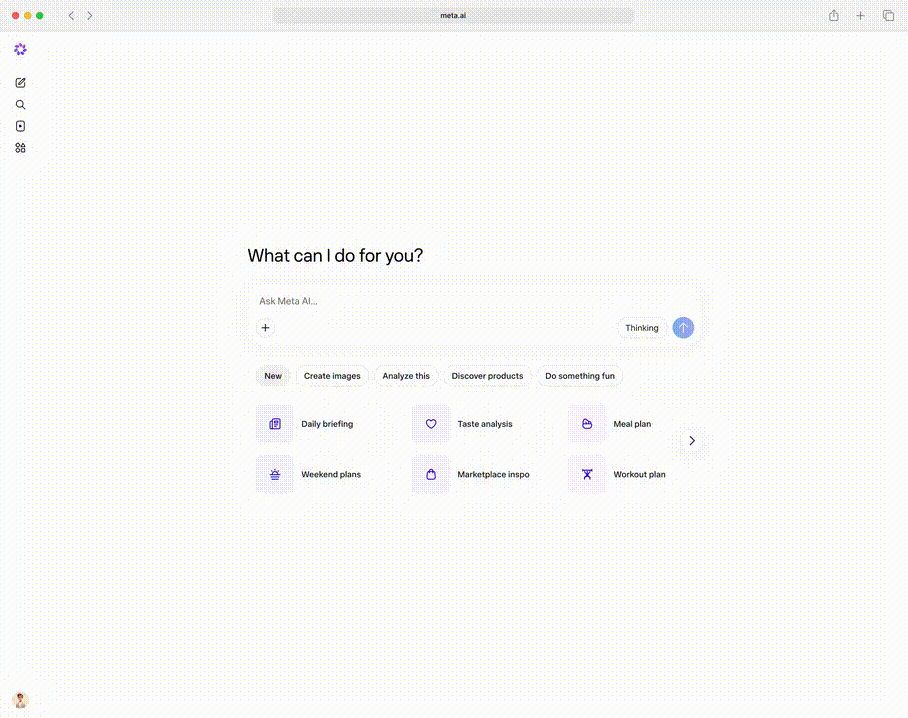Click the Marketplace inspo bag icon
The image size is (908, 718).
click(x=431, y=474)
